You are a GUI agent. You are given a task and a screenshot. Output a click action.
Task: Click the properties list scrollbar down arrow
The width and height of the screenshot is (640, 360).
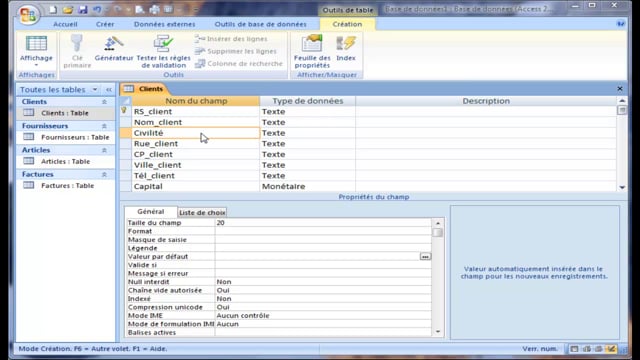click(x=438, y=332)
